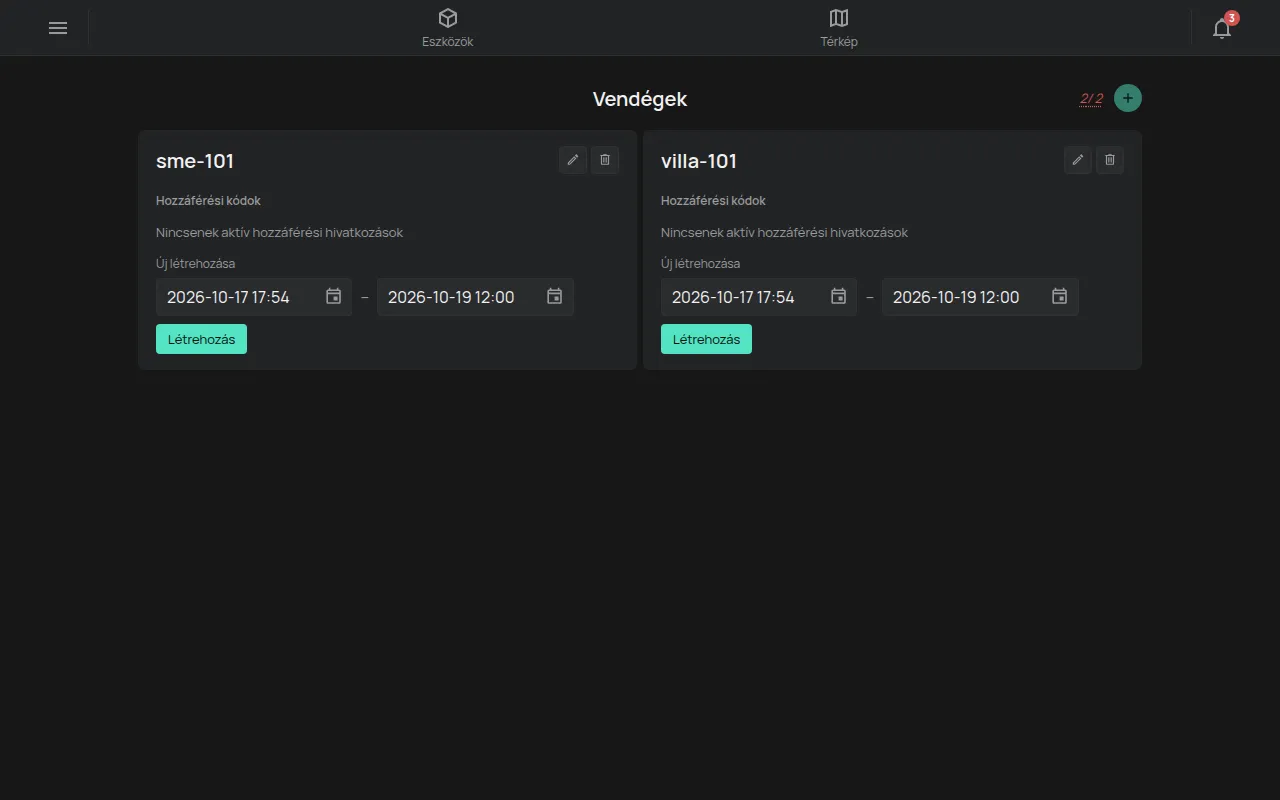The height and width of the screenshot is (800, 1280).
Task: Select the villa-101 card title
Action: (x=699, y=161)
